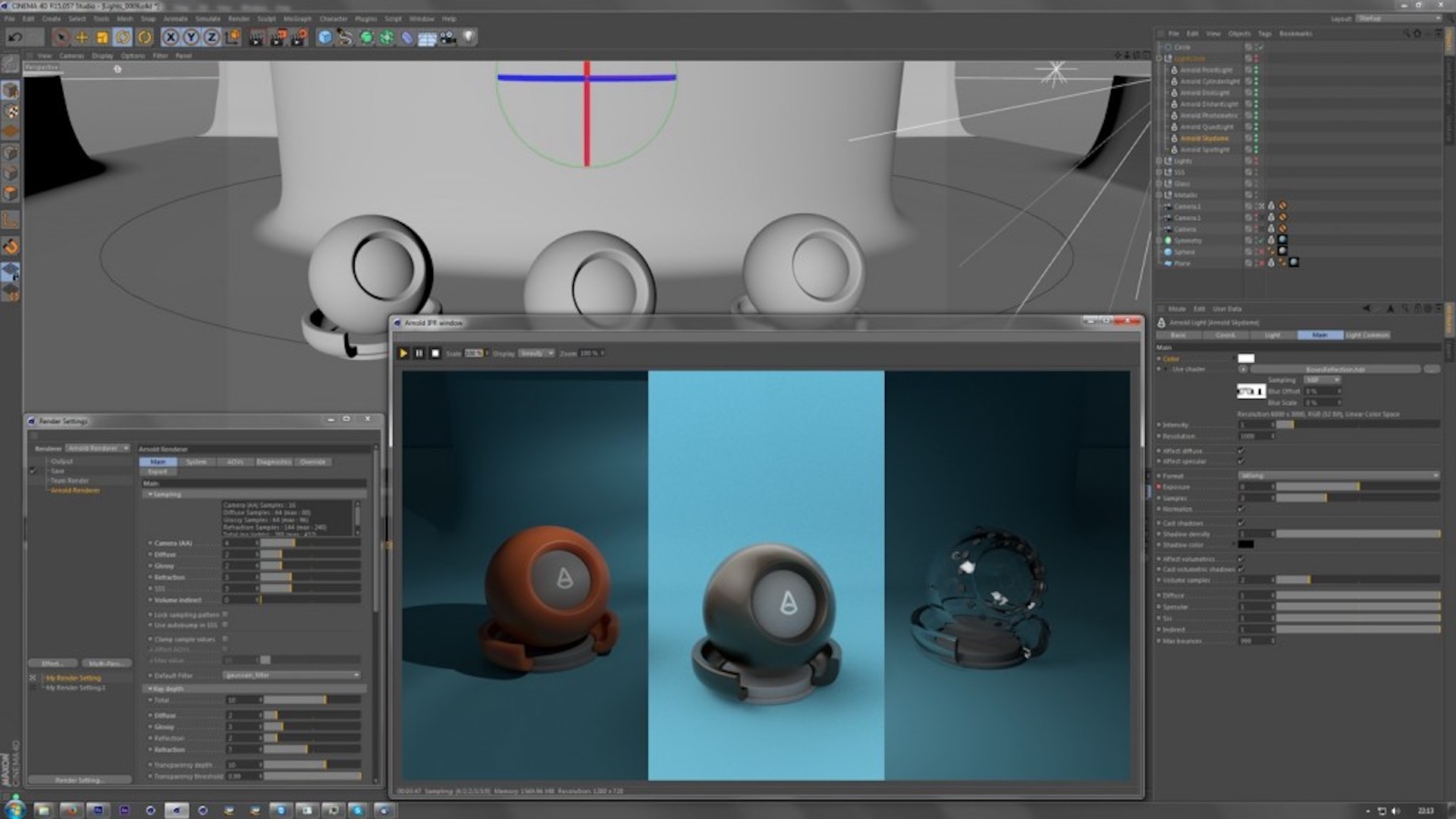Expand the Metallic group
This screenshot has width=1456, height=819.
click(x=1159, y=196)
